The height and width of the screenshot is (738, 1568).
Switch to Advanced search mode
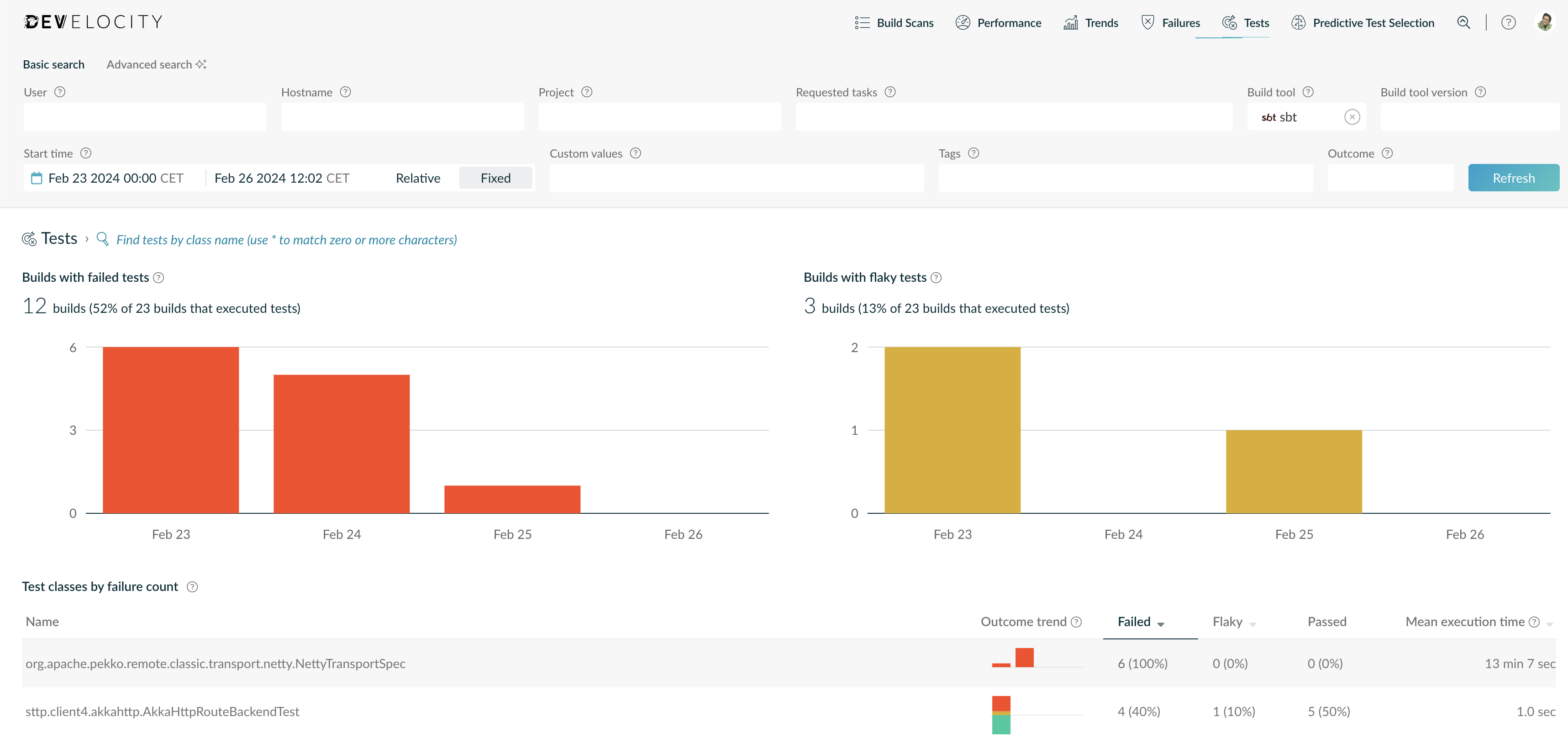tap(157, 64)
